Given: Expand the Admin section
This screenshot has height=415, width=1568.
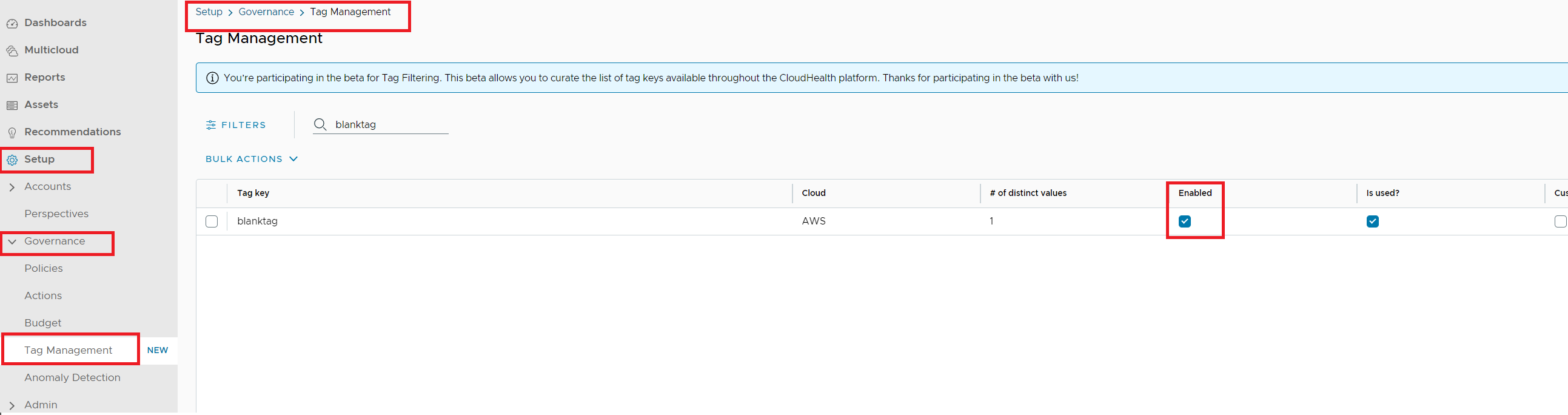Looking at the screenshot, I should [12, 405].
